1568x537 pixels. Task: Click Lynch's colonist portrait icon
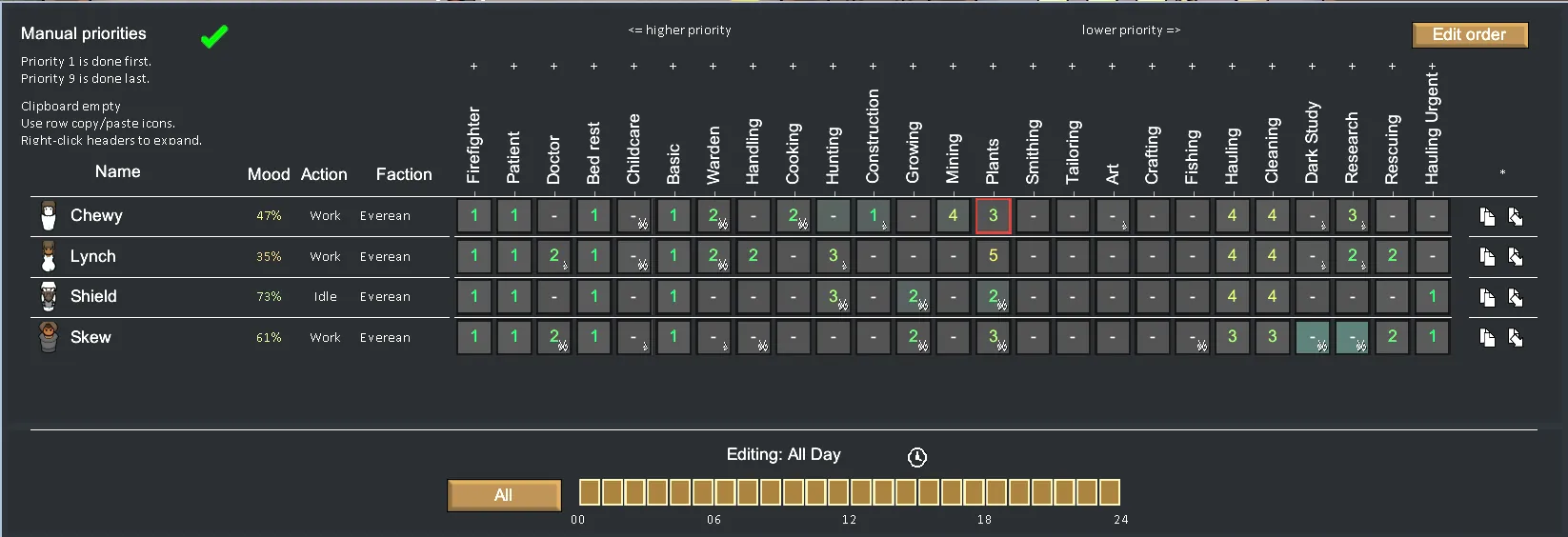49,256
